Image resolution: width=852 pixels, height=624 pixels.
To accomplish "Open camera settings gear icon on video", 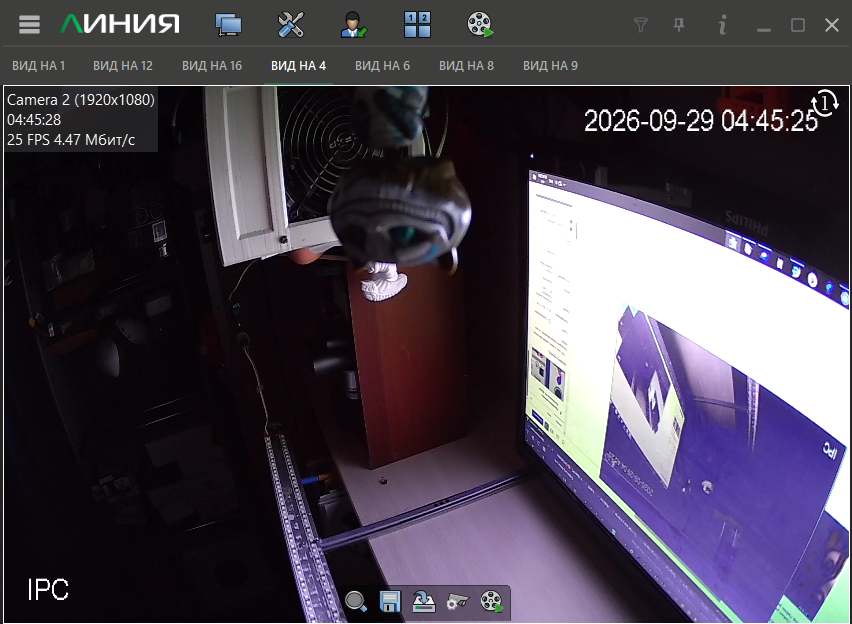I will [x=458, y=602].
